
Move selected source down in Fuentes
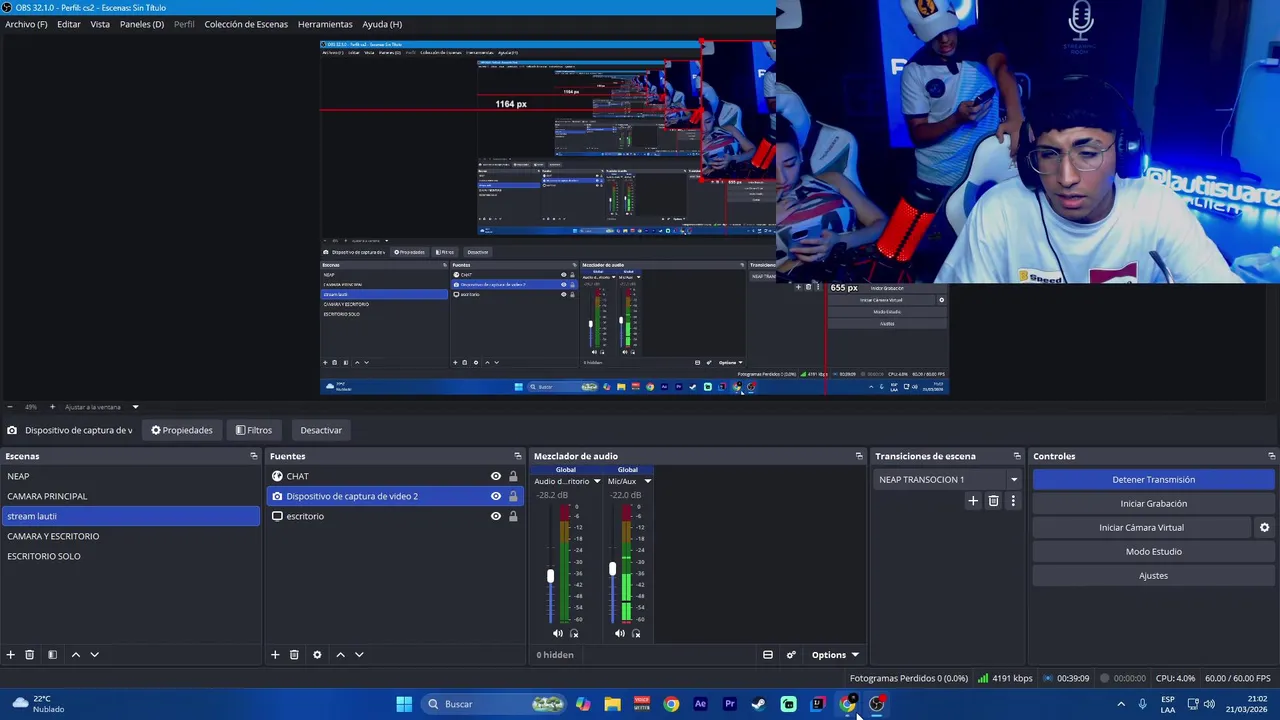(359, 655)
